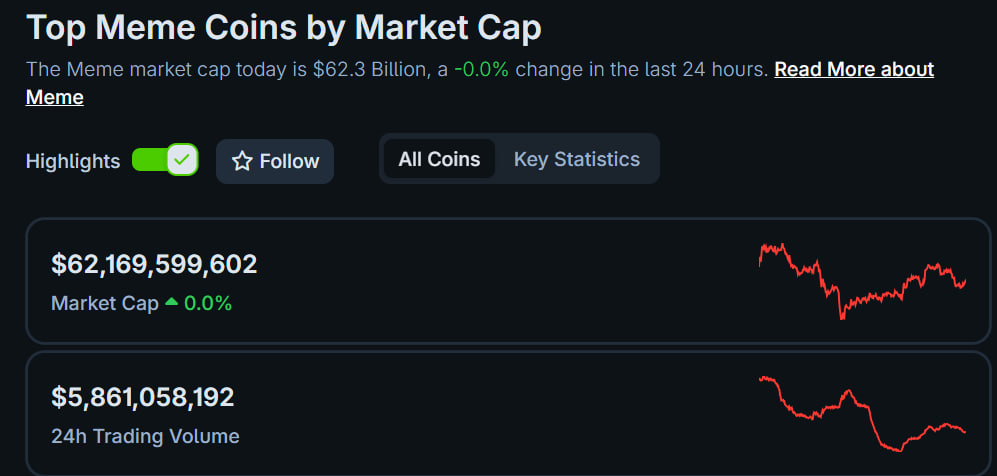Screen dimensions: 997x476
Task: Click the -0.0% change in description
Action: coord(482,70)
